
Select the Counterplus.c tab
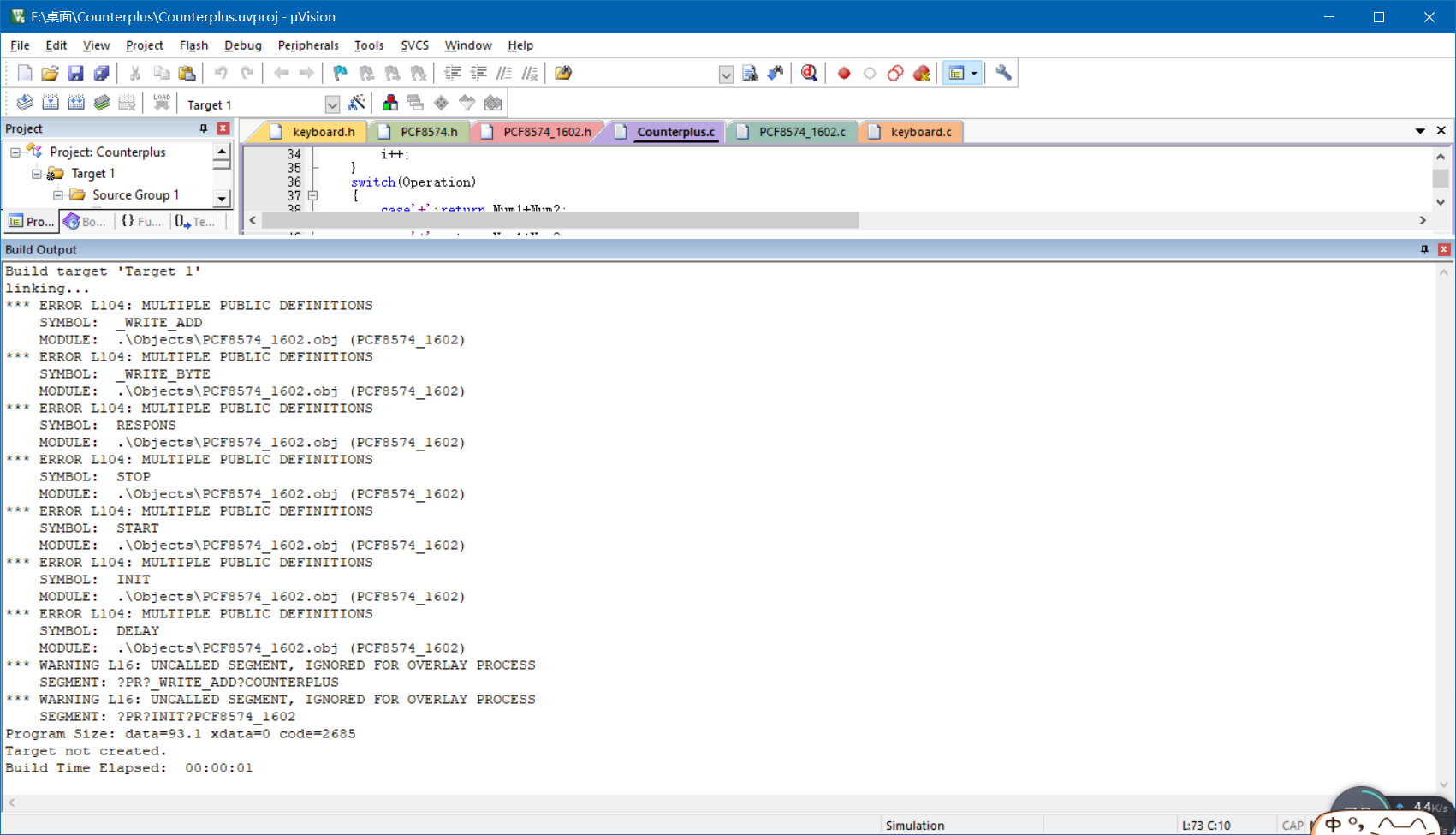point(666,132)
